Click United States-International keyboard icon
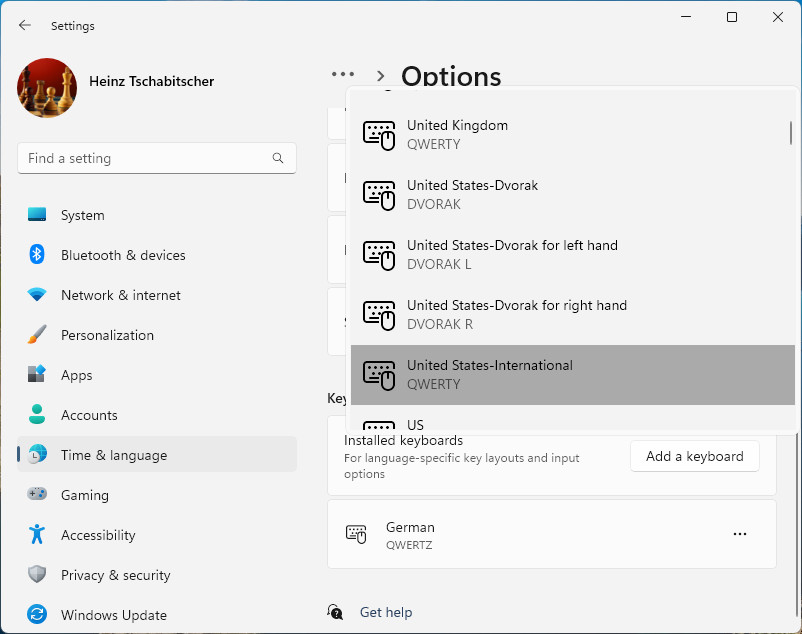Image resolution: width=802 pixels, height=634 pixels. [379, 375]
